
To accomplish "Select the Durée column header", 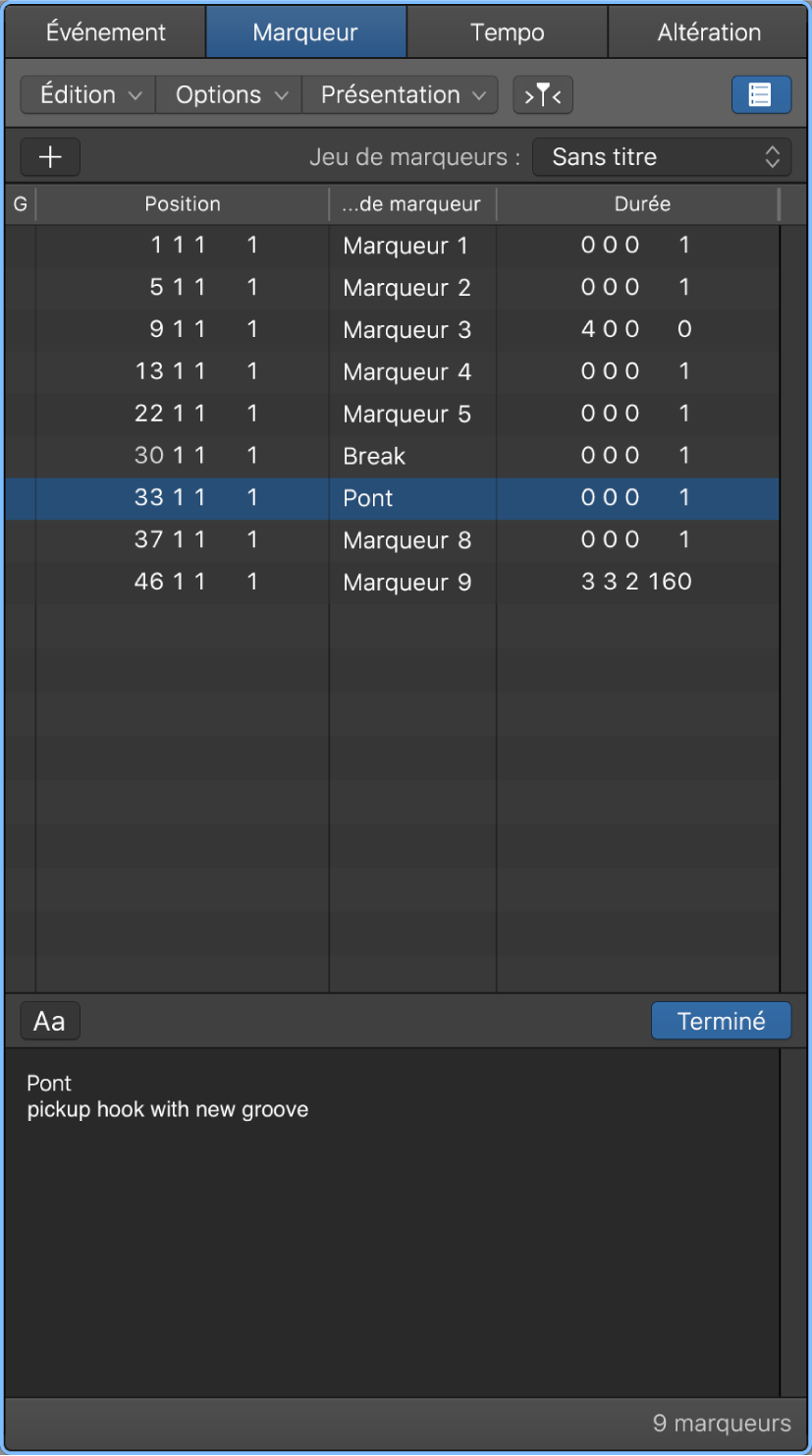I will pos(642,203).
